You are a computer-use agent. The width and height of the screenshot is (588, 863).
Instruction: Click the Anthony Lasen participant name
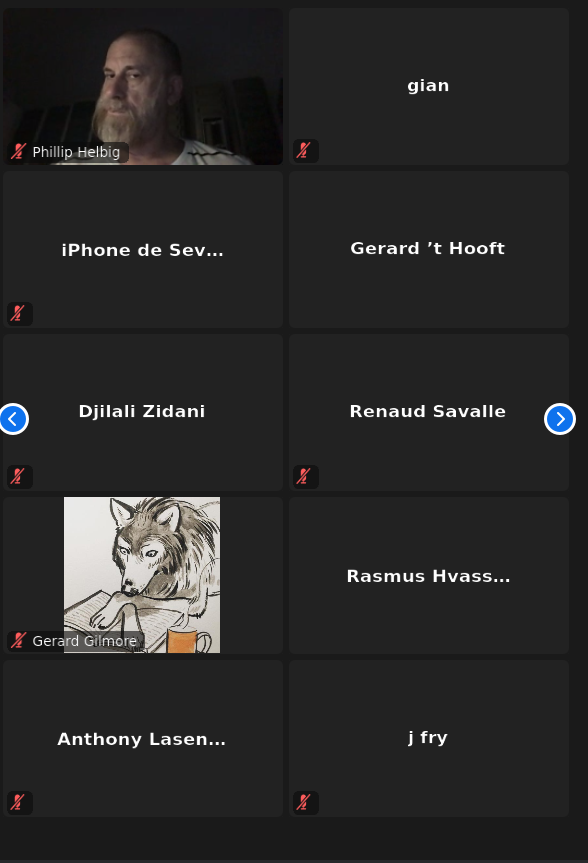141,739
